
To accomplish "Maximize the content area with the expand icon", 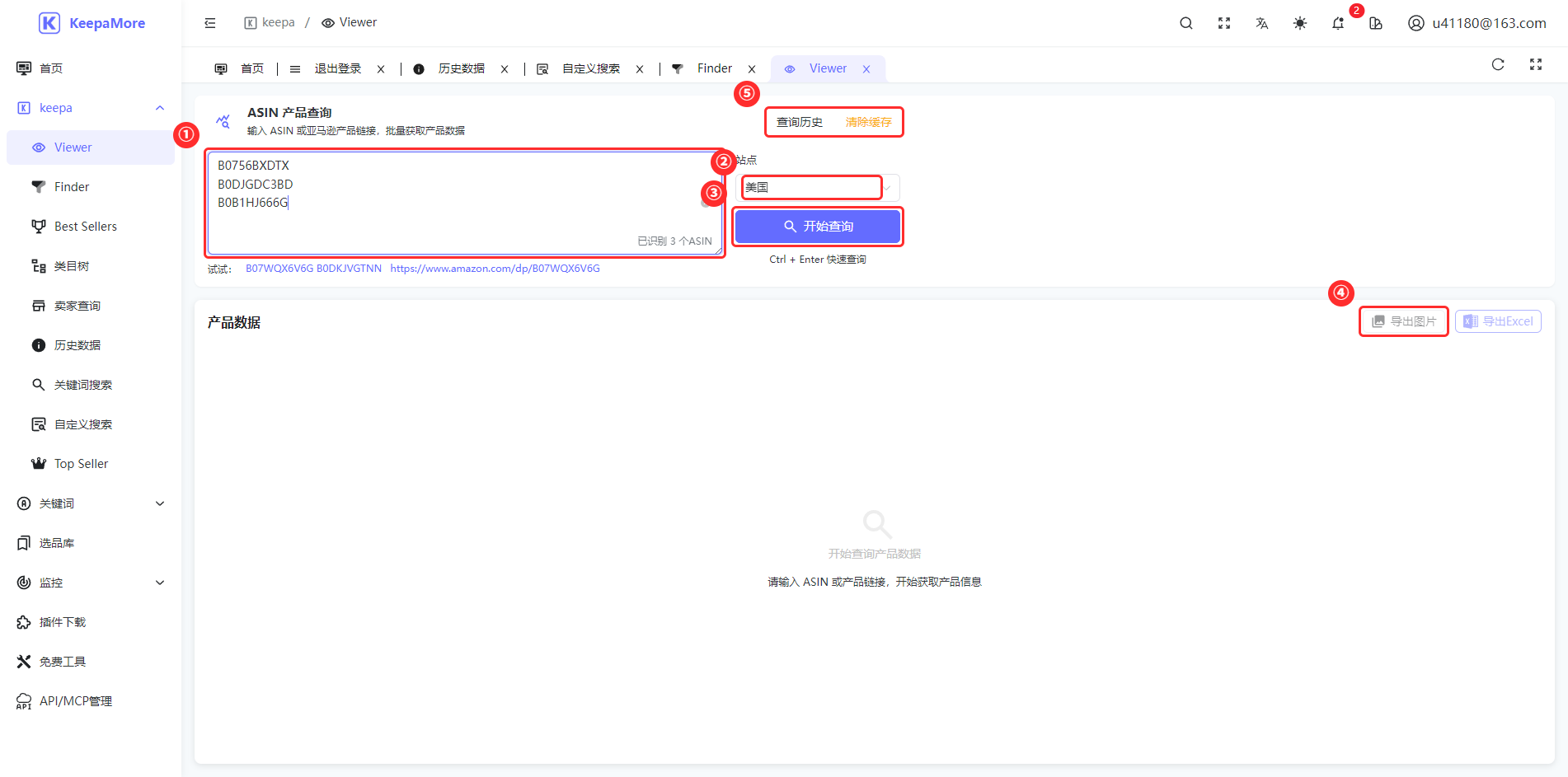I will click(1535, 64).
